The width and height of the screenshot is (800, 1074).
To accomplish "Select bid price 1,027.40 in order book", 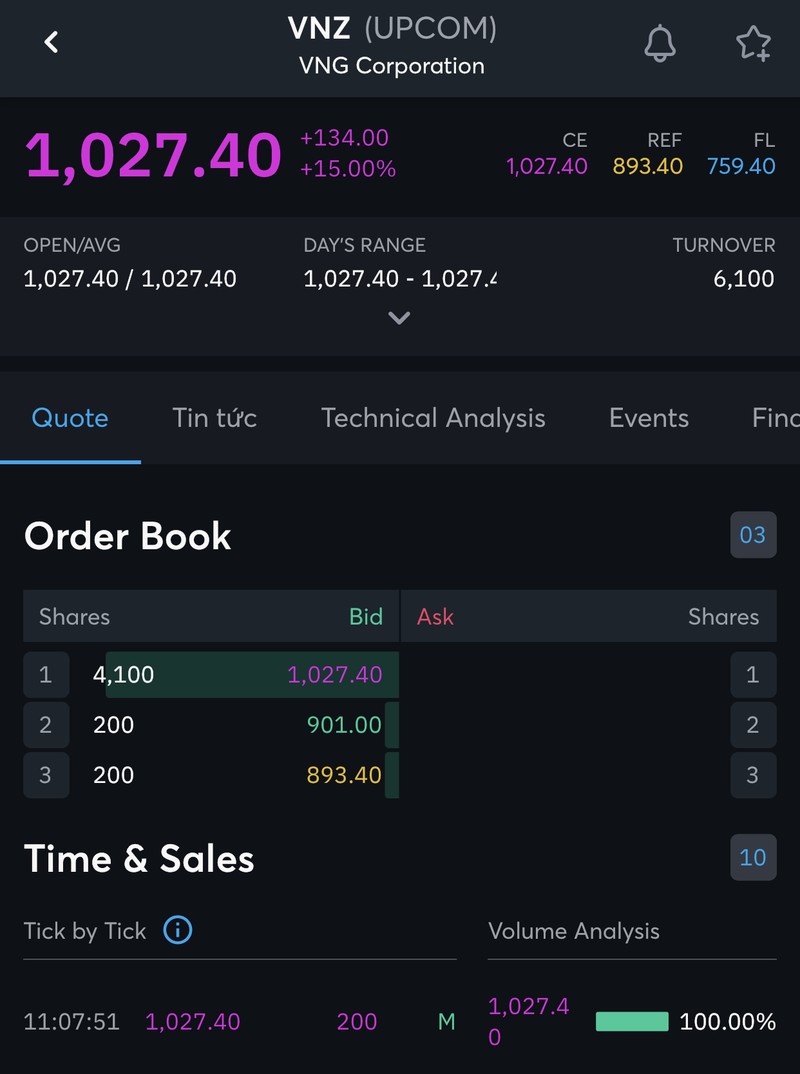I will click(334, 675).
